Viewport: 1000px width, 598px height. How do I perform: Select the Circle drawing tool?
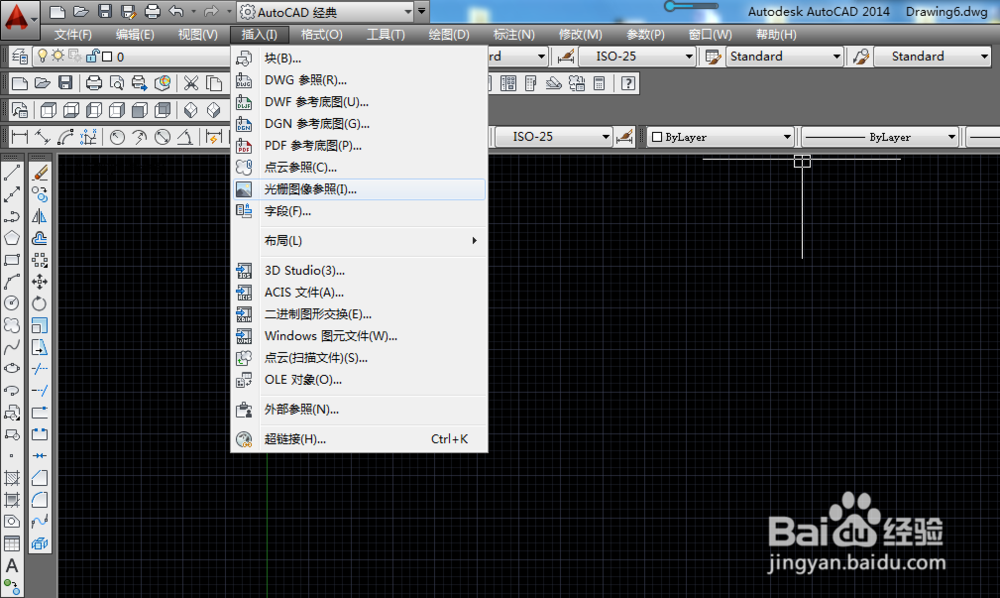click(x=11, y=303)
